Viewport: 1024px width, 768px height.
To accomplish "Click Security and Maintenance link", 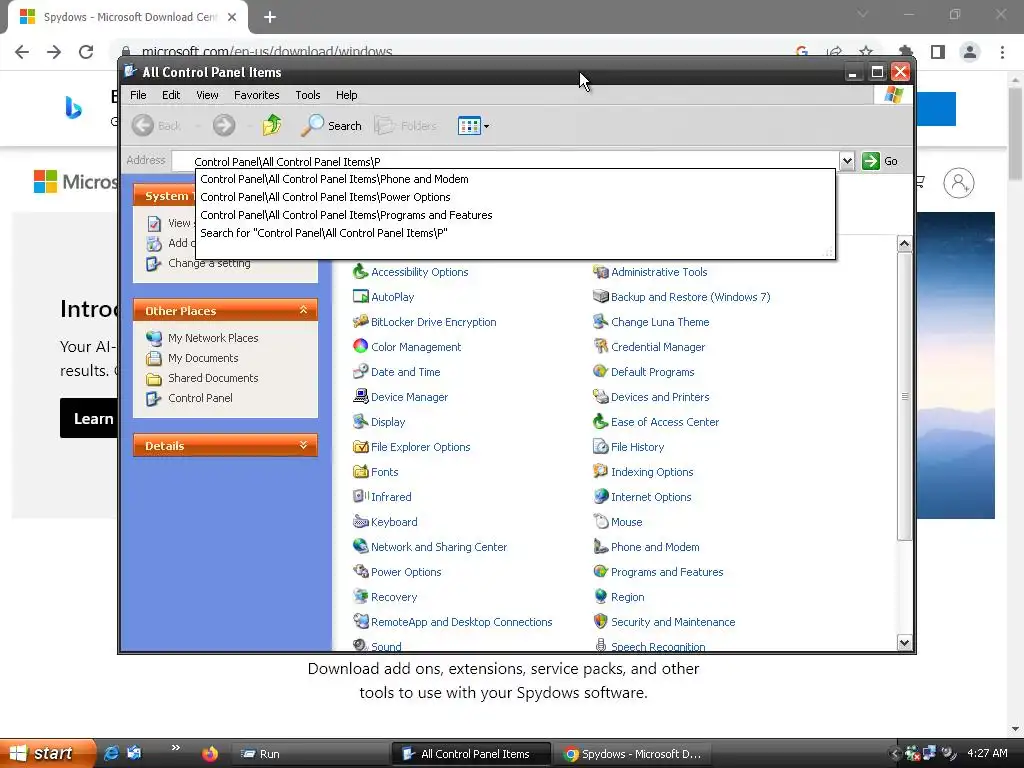I will pyautogui.click(x=673, y=622).
